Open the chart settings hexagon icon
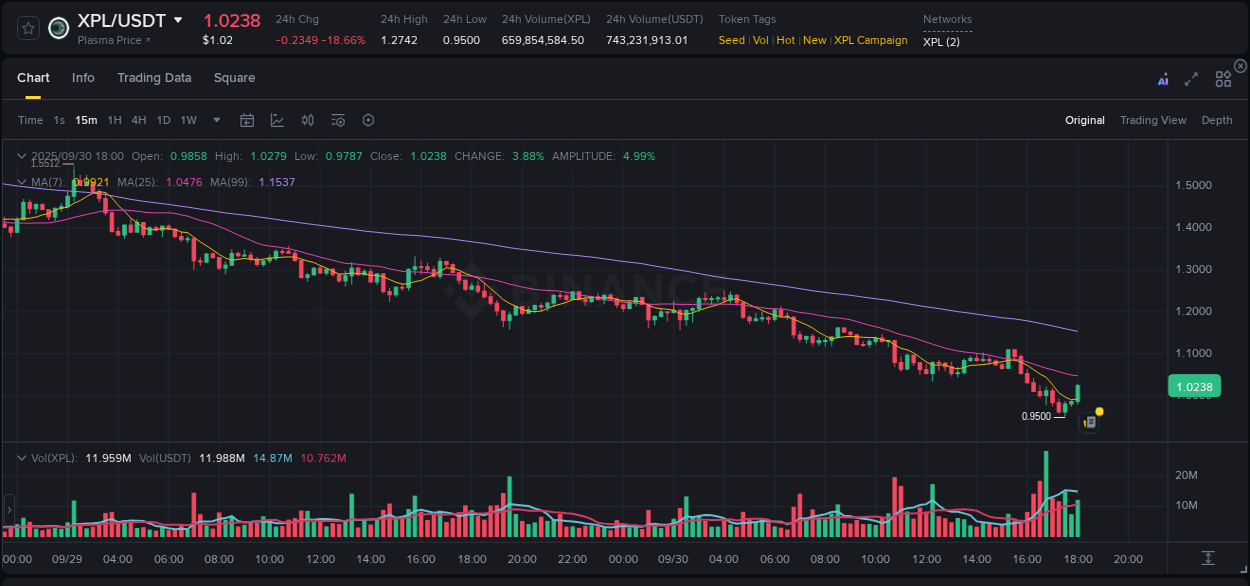This screenshot has width=1250, height=586. point(368,119)
